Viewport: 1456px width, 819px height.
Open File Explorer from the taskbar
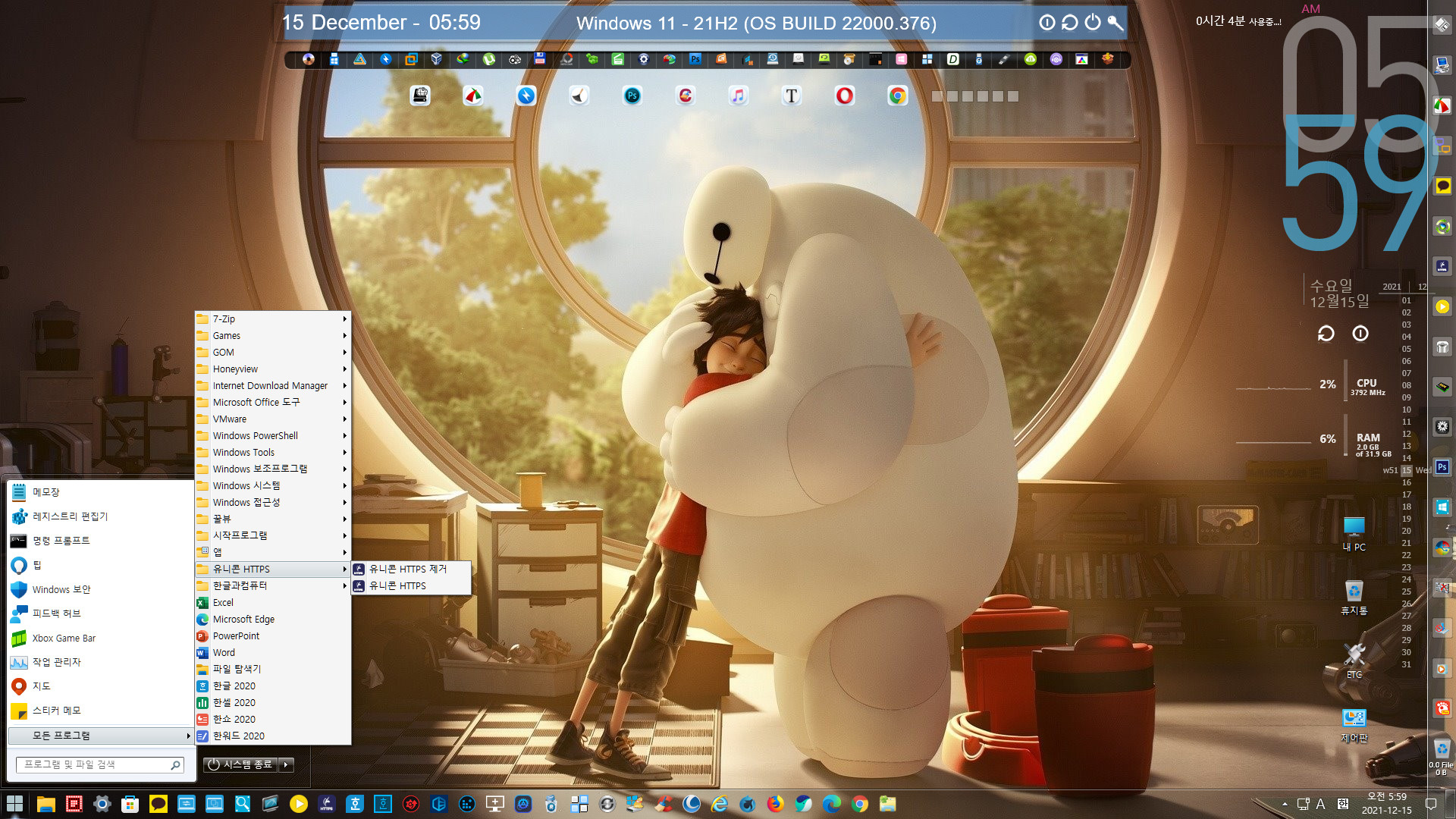[x=46, y=804]
